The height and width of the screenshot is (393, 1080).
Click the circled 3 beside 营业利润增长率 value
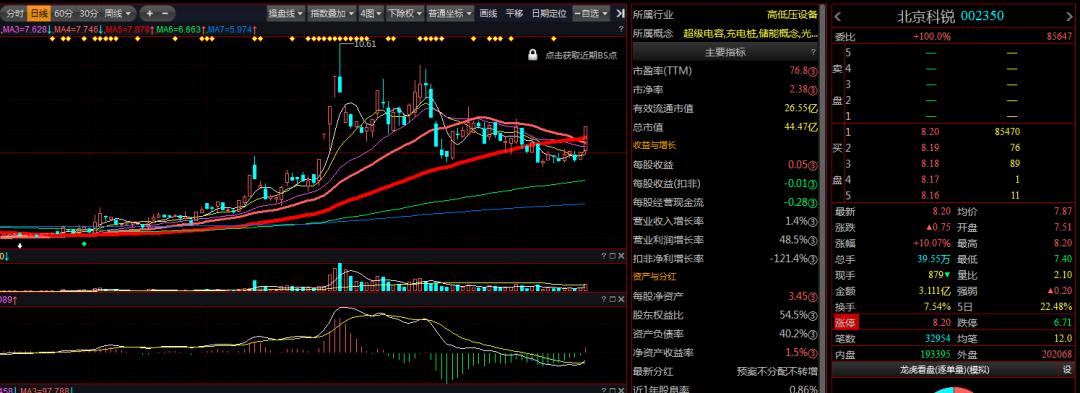pos(813,240)
